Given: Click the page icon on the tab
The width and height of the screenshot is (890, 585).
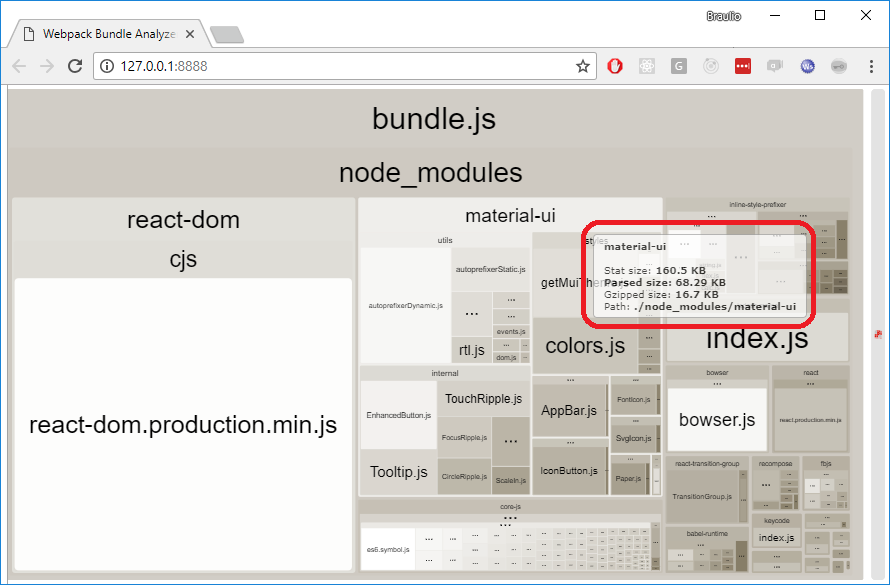Looking at the screenshot, I should pos(28,34).
